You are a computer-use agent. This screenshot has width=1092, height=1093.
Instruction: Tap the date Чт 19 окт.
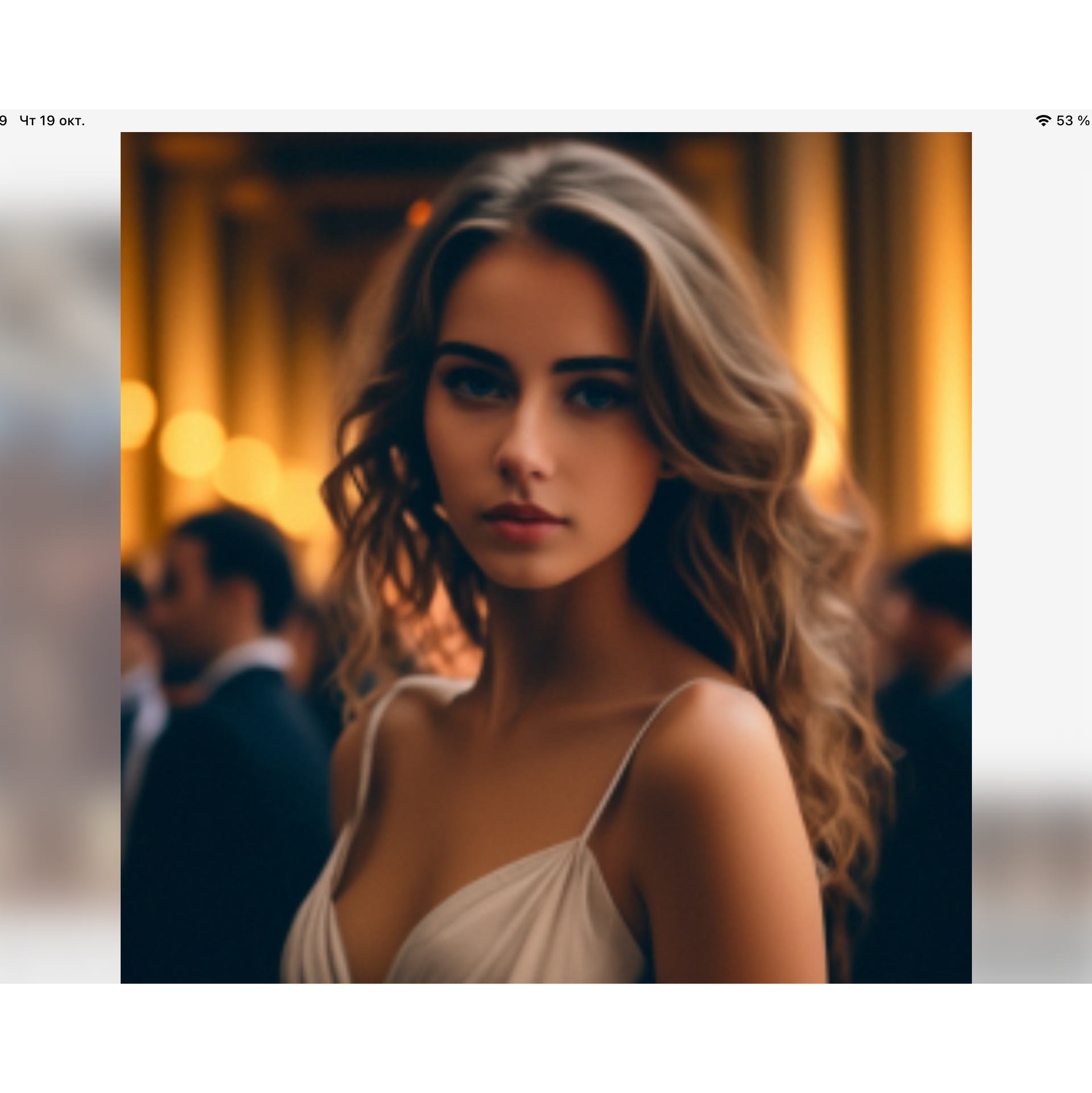(52, 121)
